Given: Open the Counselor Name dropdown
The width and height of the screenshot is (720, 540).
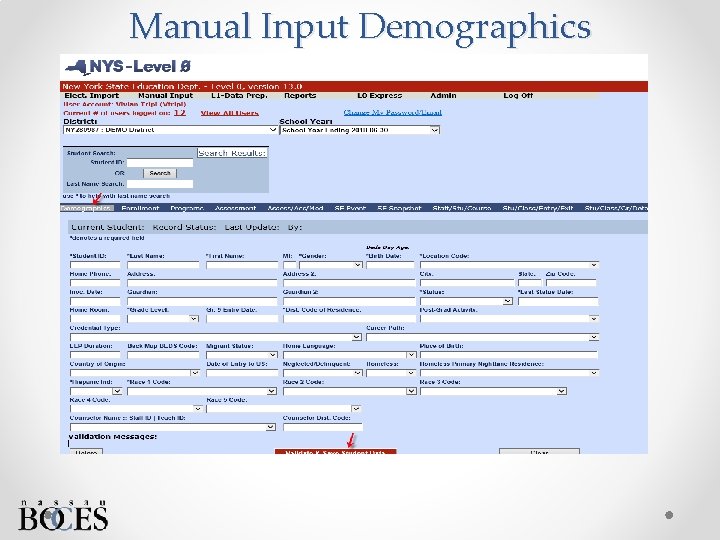Looking at the screenshot, I should tap(173, 427).
